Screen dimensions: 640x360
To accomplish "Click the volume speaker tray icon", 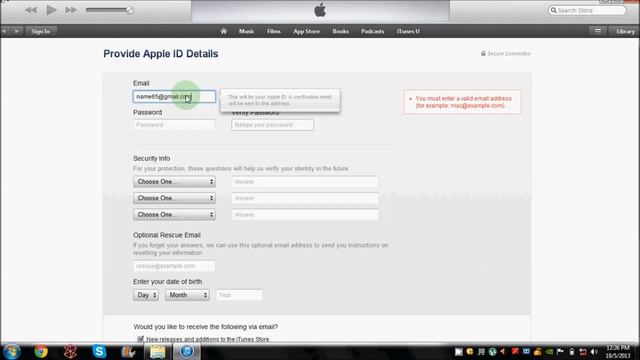I will [594, 351].
